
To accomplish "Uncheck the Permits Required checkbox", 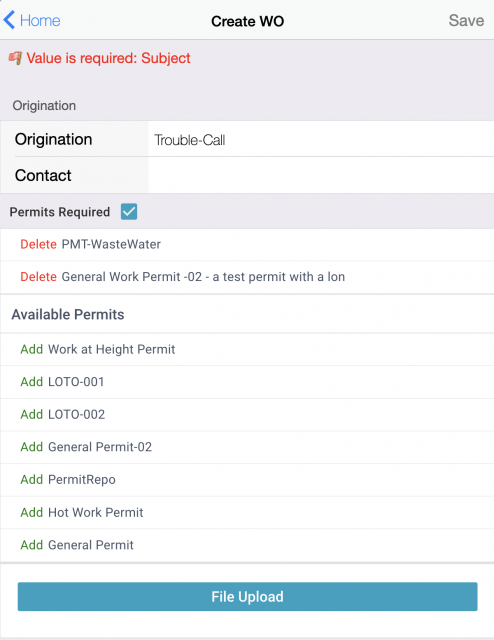I will pyautogui.click(x=129, y=212).
